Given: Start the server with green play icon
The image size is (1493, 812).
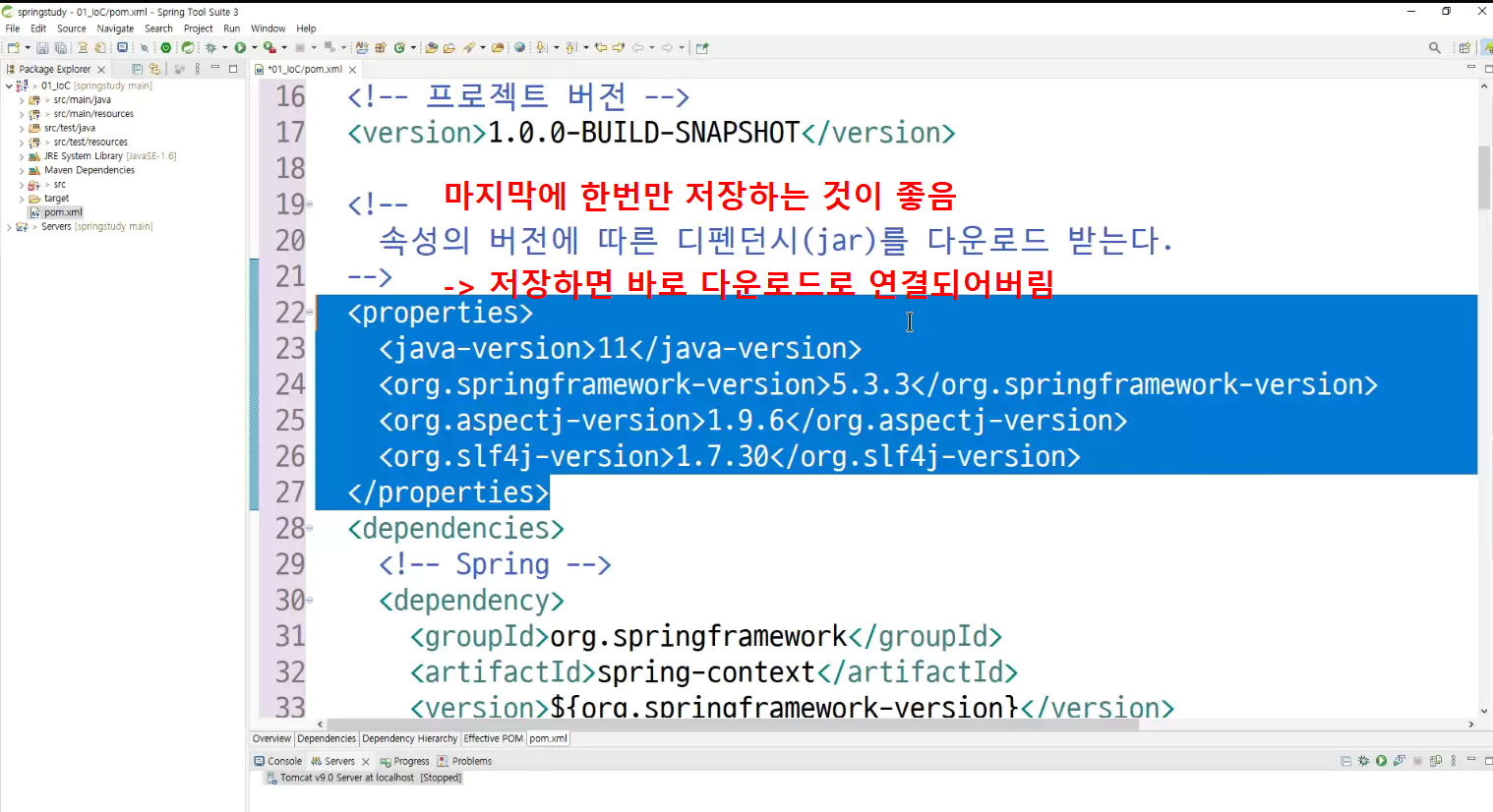Looking at the screenshot, I should click(1381, 761).
